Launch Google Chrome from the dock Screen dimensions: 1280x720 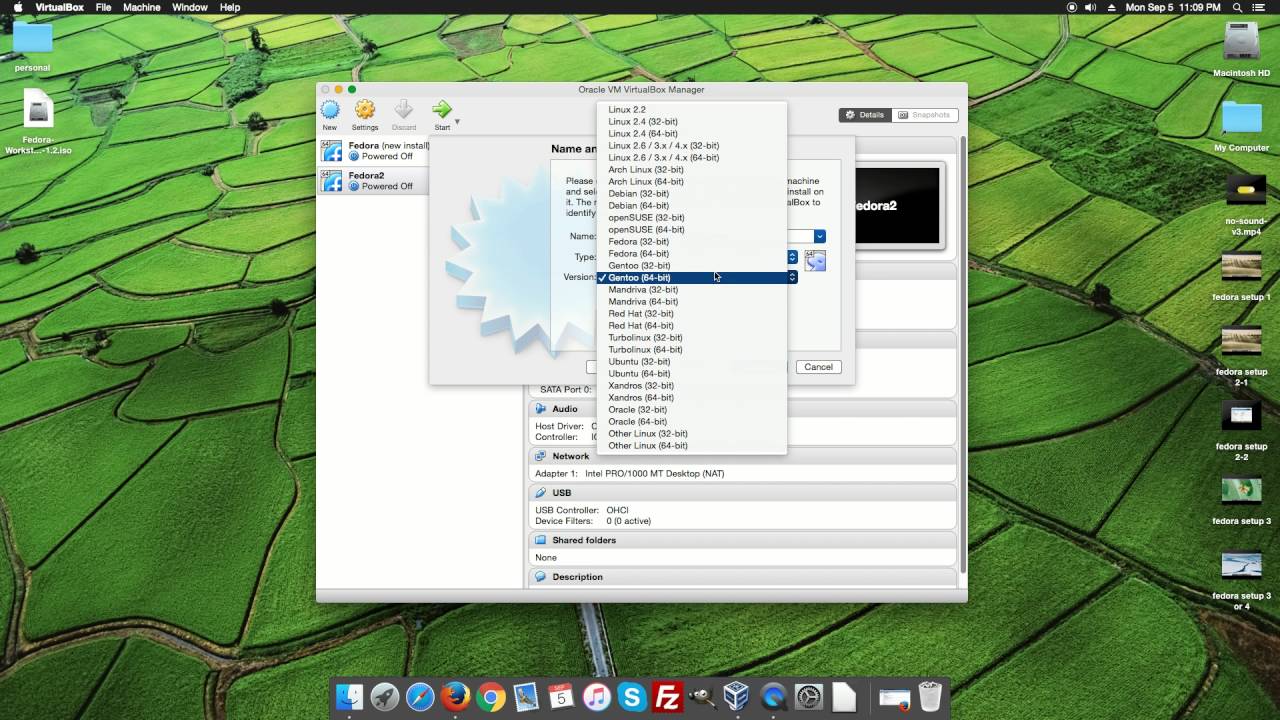pos(490,696)
